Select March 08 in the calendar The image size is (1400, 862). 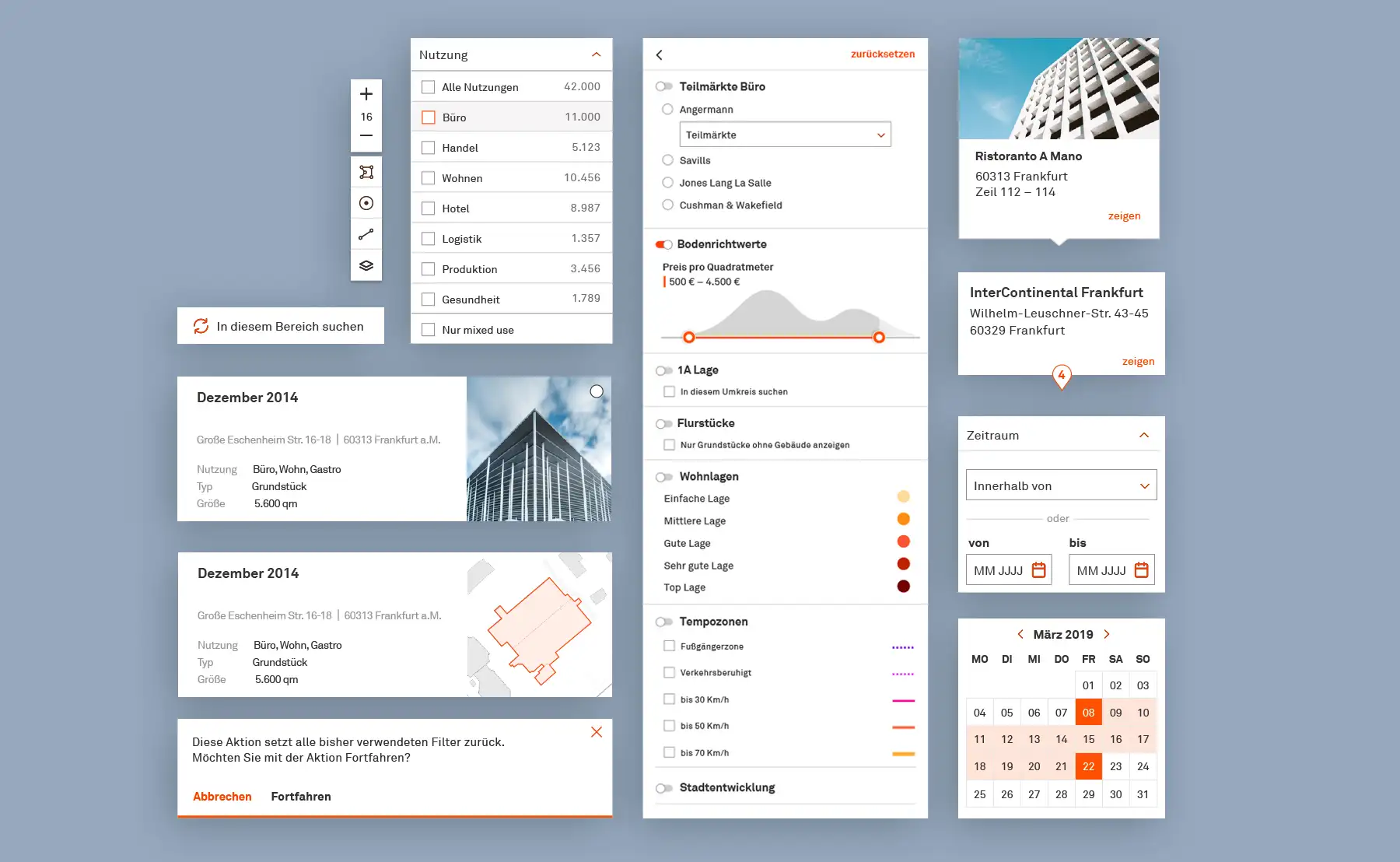point(1088,712)
